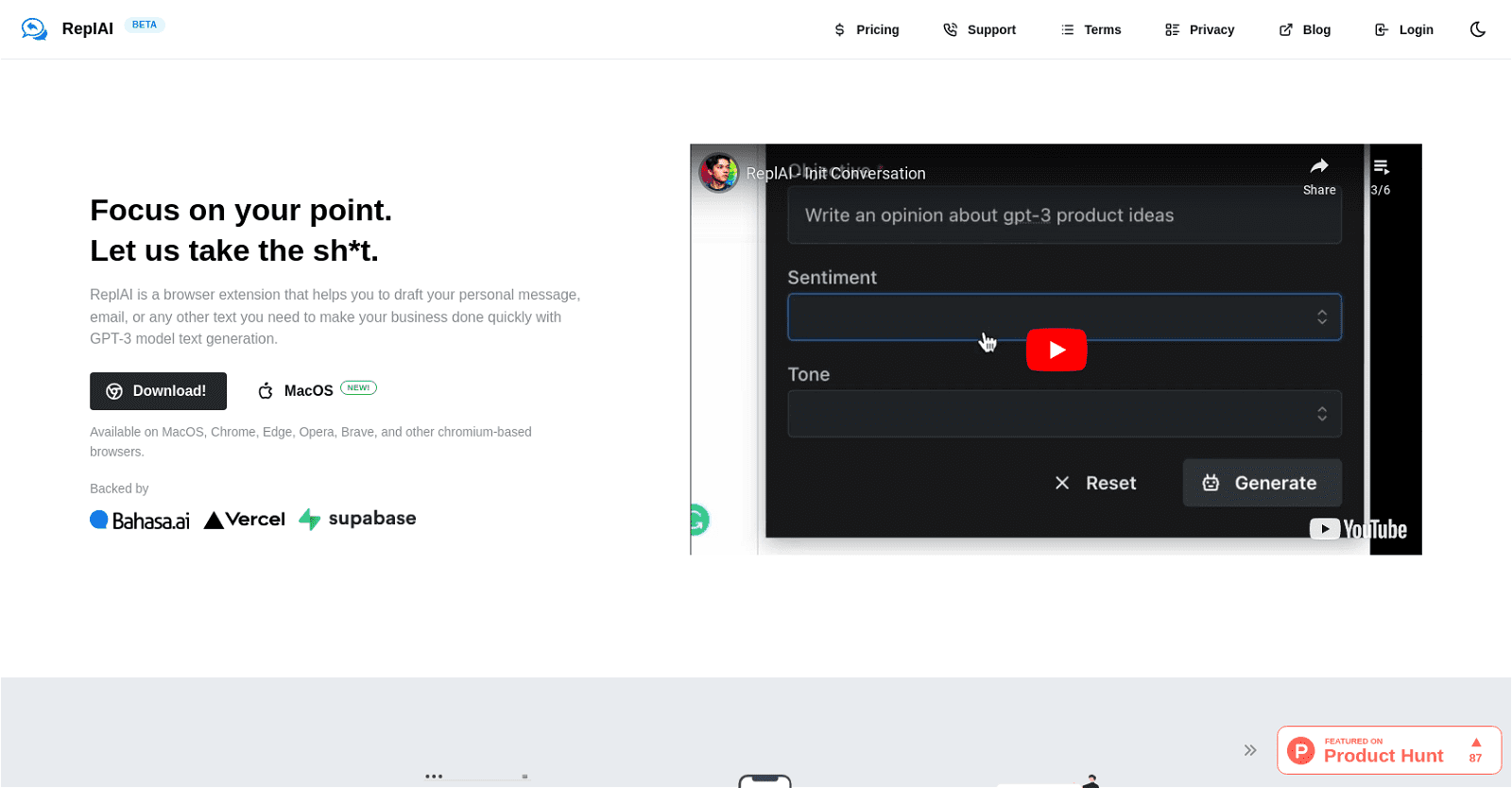Open the Pricing page
The image size is (1512, 788).
pos(867,30)
